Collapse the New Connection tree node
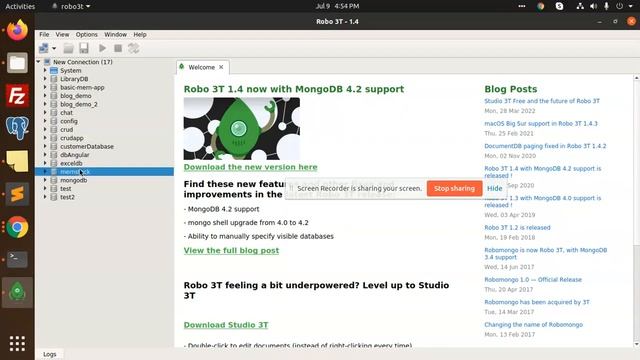Image resolution: width=640 pixels, height=360 pixels. pos(38,62)
